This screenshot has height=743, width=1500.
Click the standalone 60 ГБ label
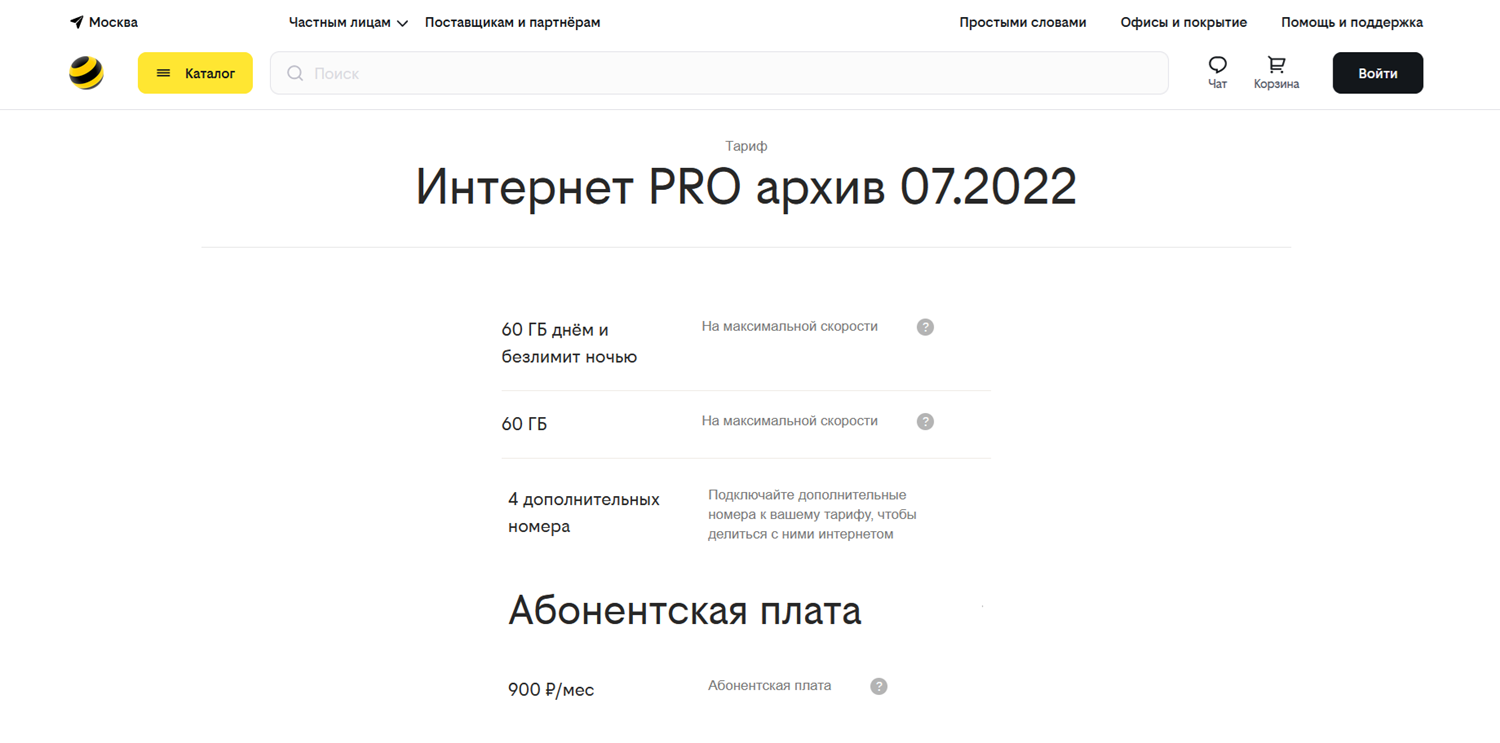point(524,424)
